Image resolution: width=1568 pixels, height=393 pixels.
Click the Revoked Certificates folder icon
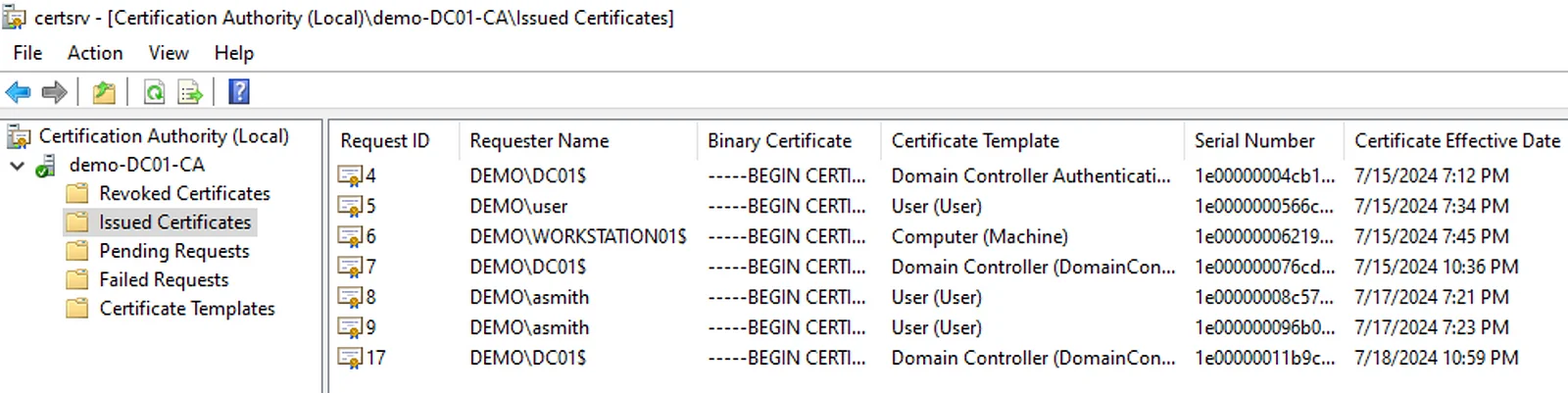coord(76,193)
